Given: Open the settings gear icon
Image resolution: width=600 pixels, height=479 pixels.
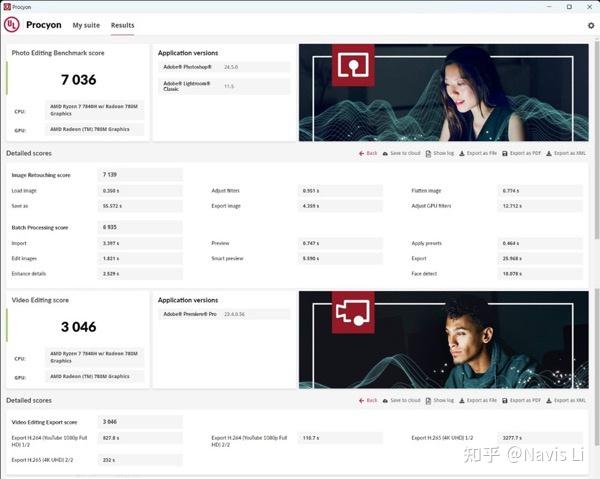Looking at the screenshot, I should click(591, 25).
